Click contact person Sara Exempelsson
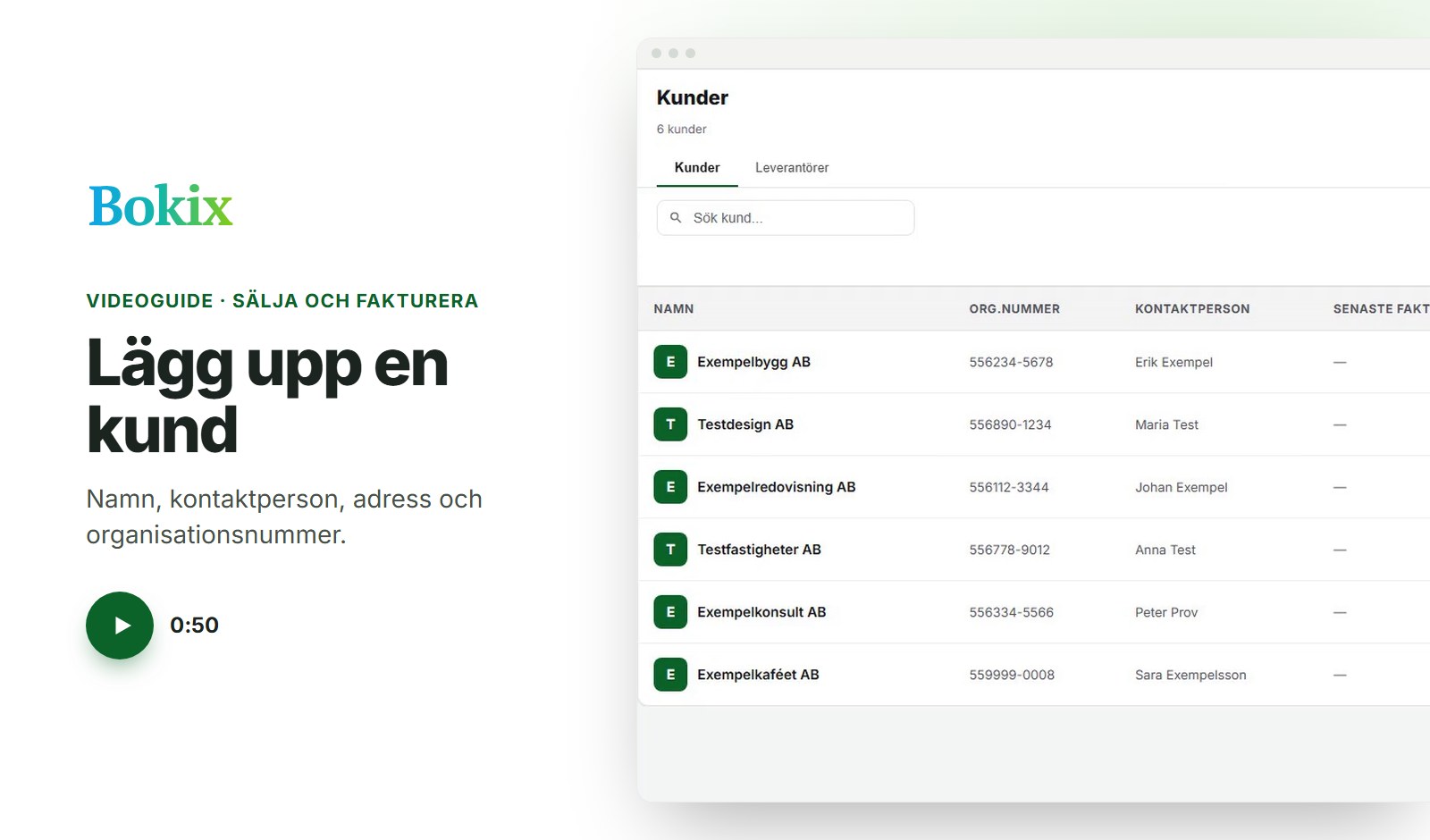 pos(1190,675)
